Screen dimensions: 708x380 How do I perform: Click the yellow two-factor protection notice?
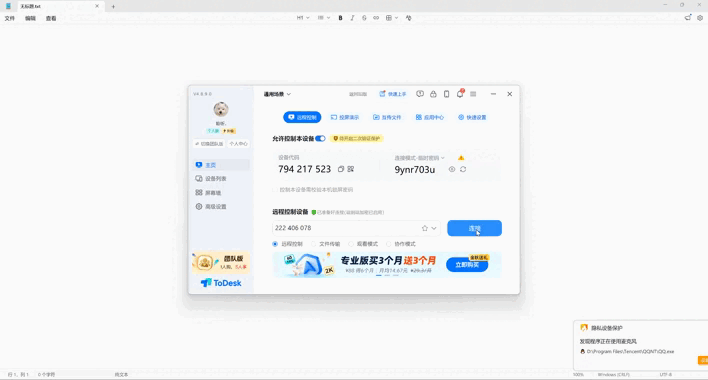coord(357,139)
